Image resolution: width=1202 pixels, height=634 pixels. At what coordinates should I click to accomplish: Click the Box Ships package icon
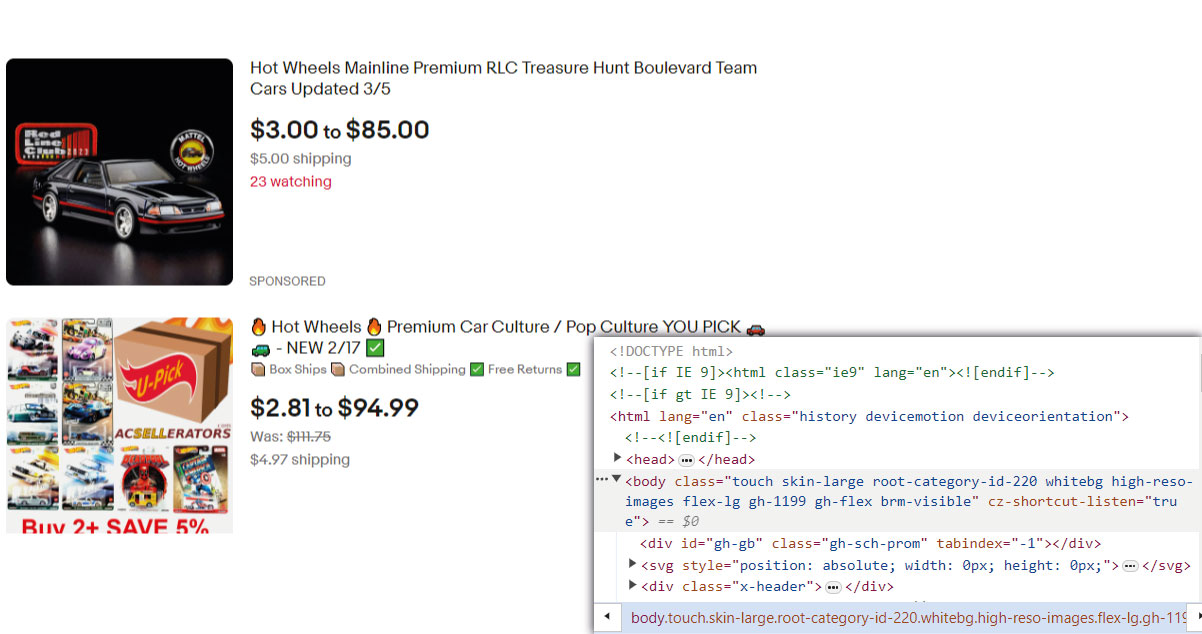click(x=258, y=369)
